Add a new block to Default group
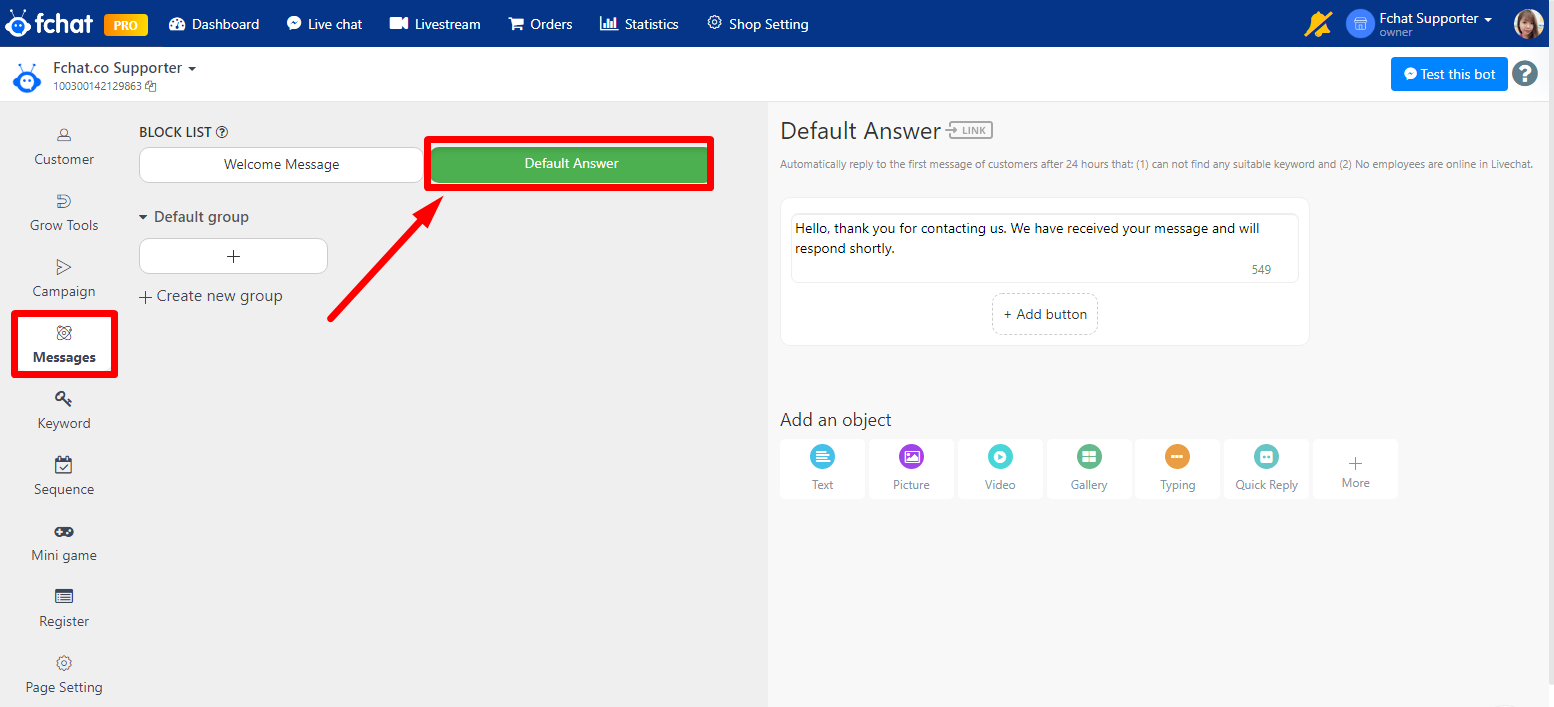The width and height of the screenshot is (1554, 707). [x=233, y=256]
